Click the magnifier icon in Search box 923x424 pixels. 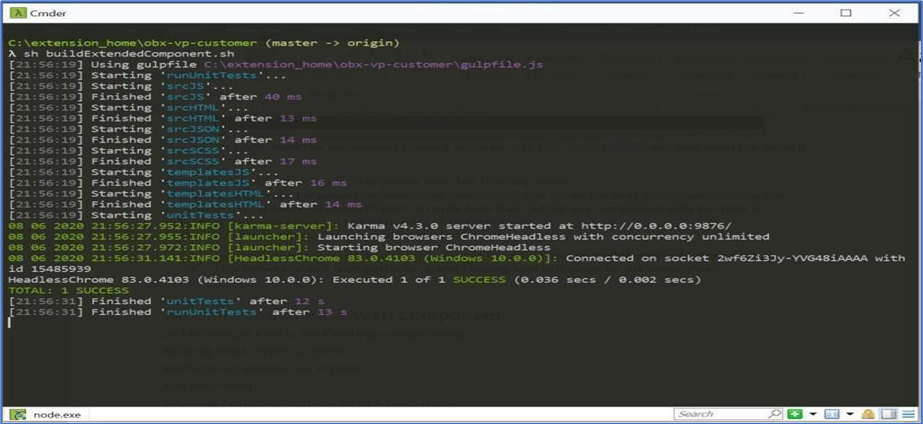(776, 414)
